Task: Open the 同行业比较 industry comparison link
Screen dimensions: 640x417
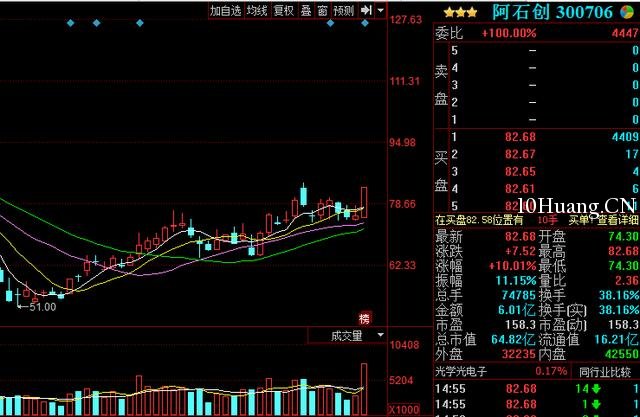Action: click(605, 372)
